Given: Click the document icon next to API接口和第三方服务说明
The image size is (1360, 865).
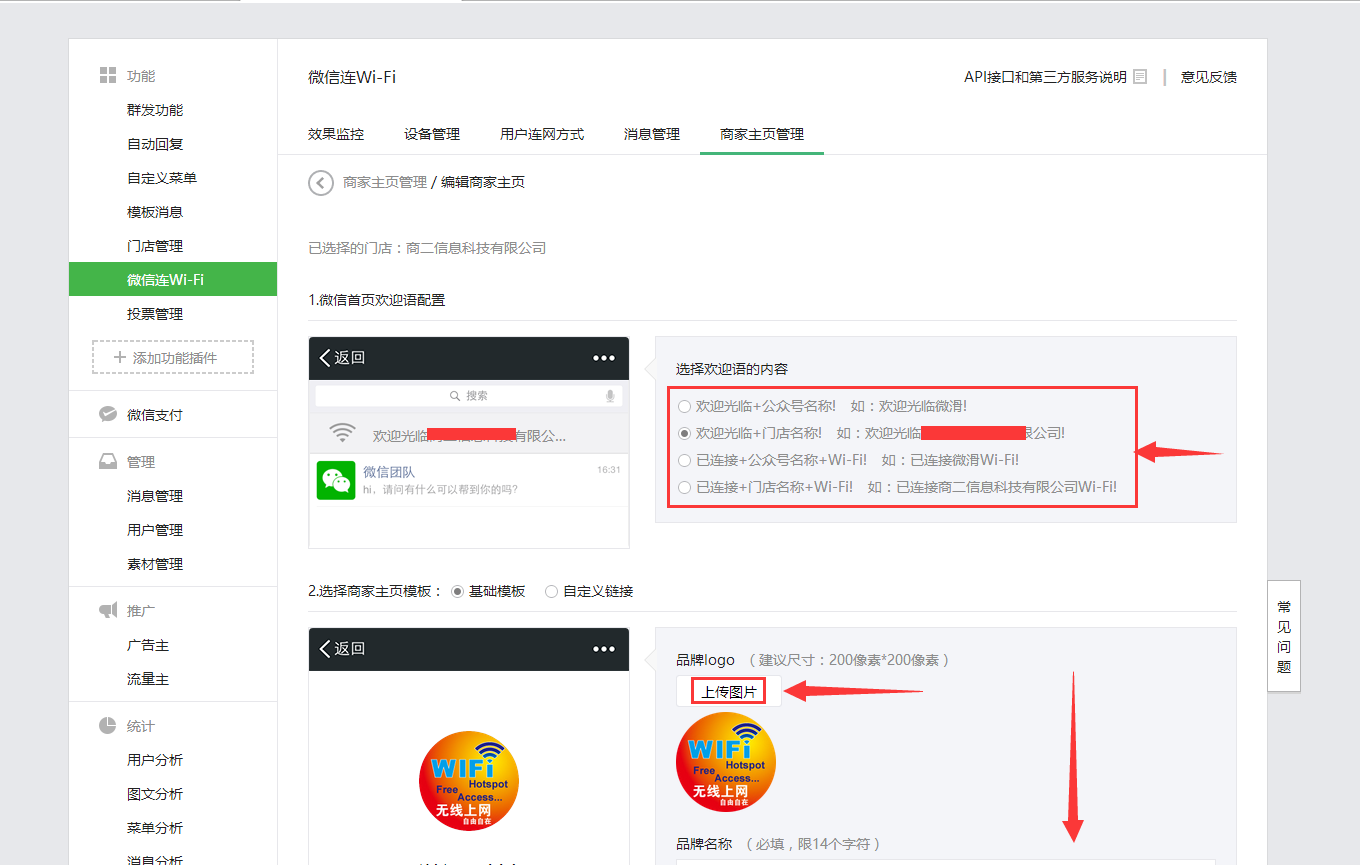Looking at the screenshot, I should tap(1140, 77).
